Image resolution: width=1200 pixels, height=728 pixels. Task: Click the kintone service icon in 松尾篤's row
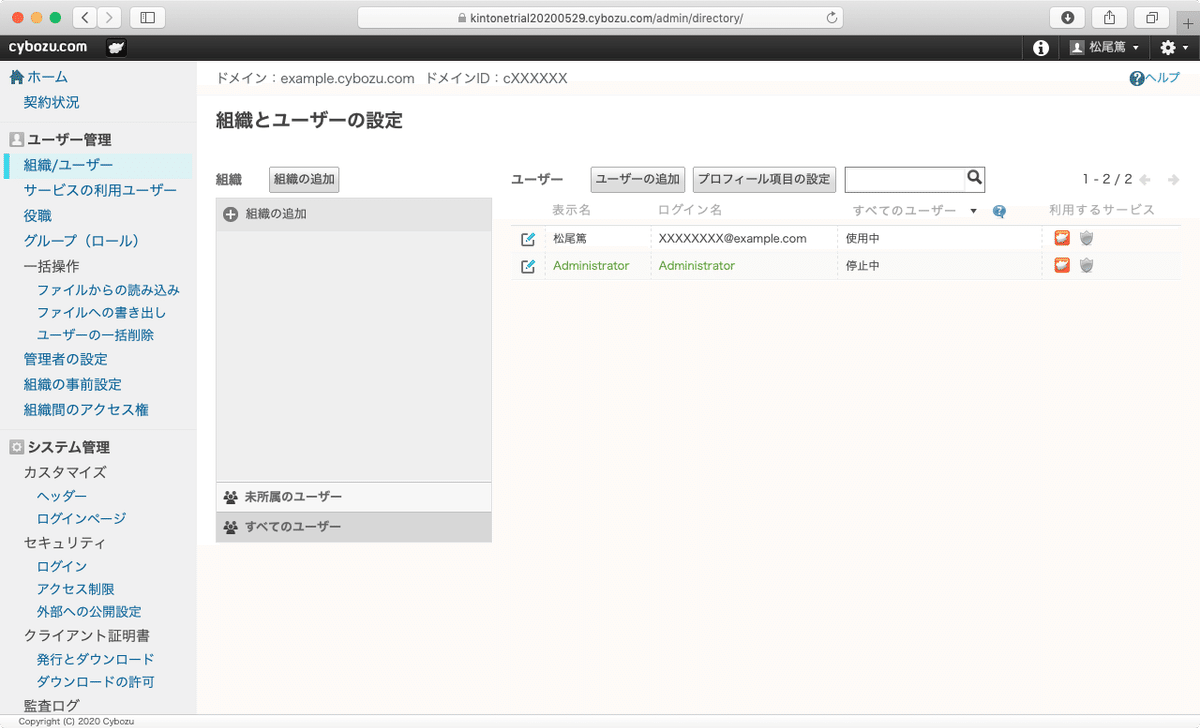(x=1061, y=238)
